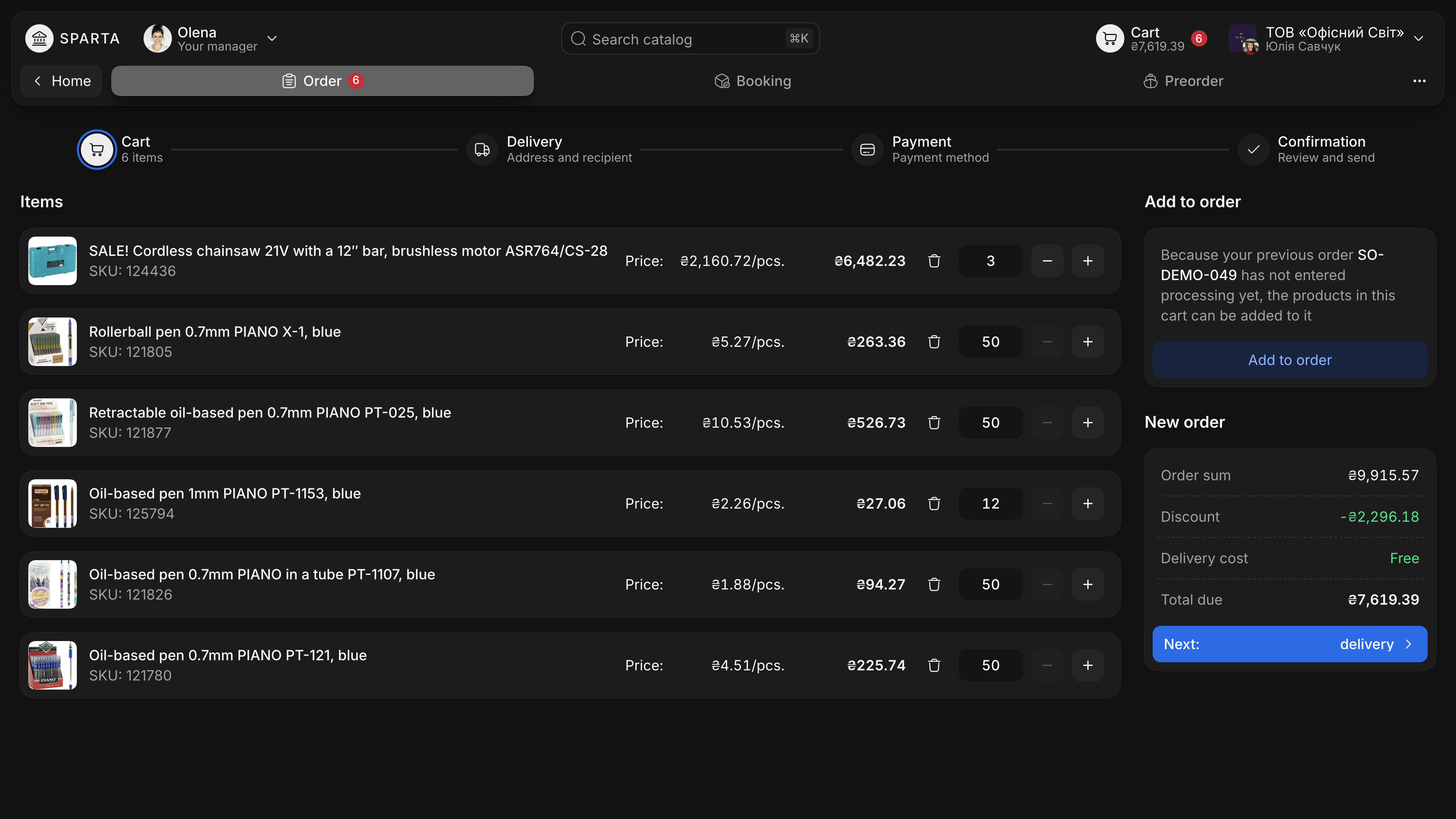Switch to the Booking tab
Screen dimensions: 1456x819
(752, 81)
